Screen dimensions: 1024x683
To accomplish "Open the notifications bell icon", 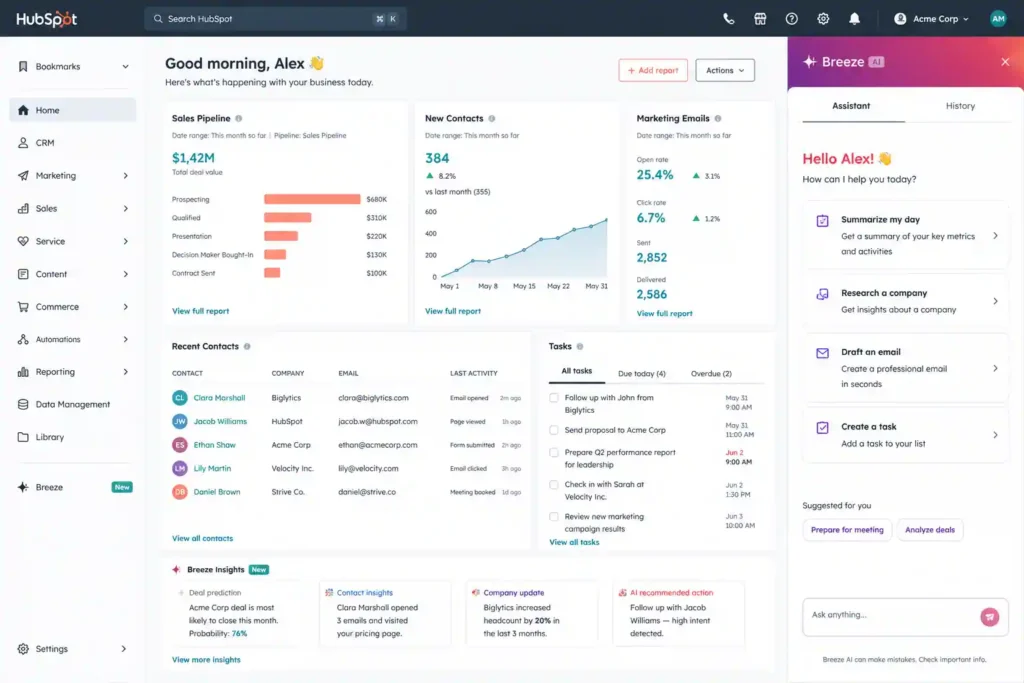I will click(854, 19).
